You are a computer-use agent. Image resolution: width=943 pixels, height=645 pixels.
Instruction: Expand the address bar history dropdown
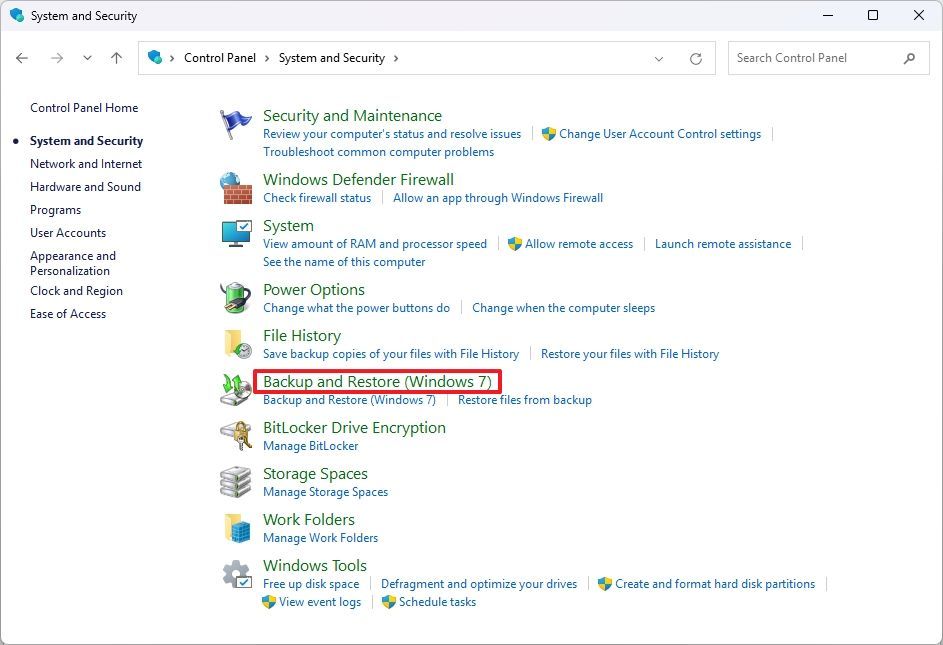[x=659, y=58]
